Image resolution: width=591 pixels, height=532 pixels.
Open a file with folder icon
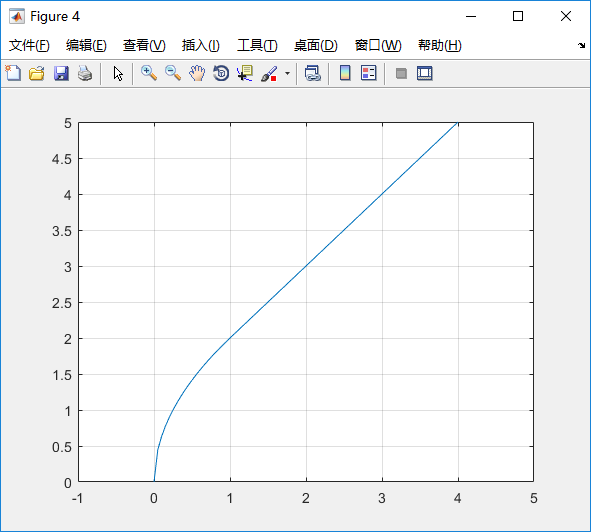[37, 73]
